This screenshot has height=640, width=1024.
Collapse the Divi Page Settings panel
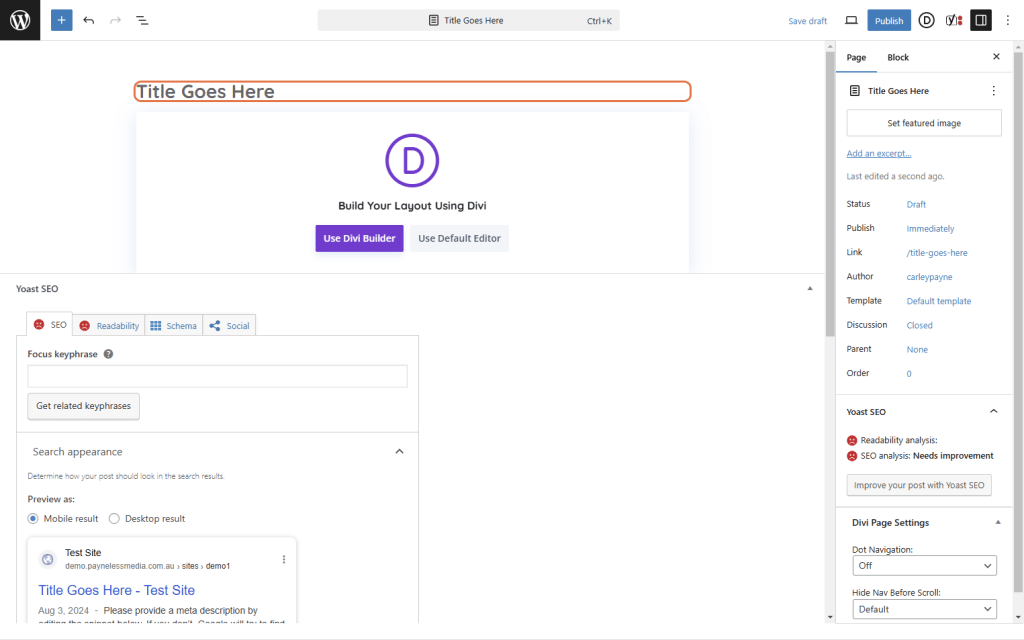point(997,522)
